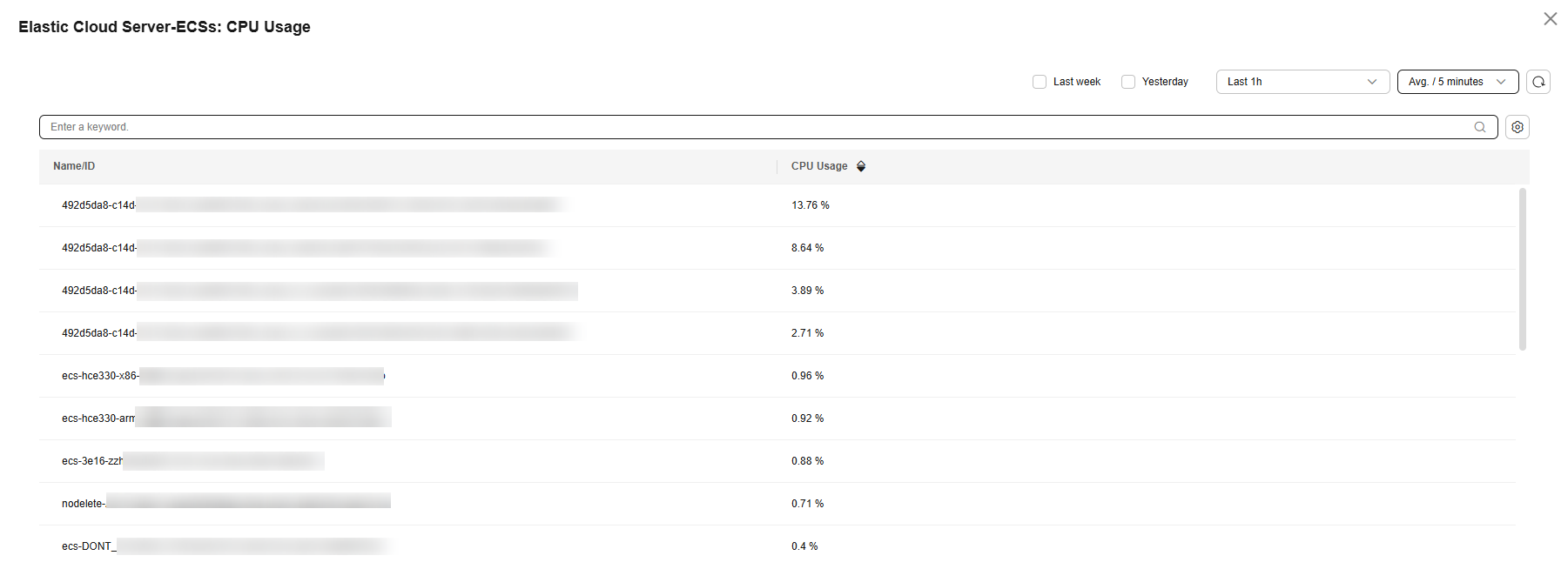
Task: Click the search magnifier icon
Action: pos(1480,127)
